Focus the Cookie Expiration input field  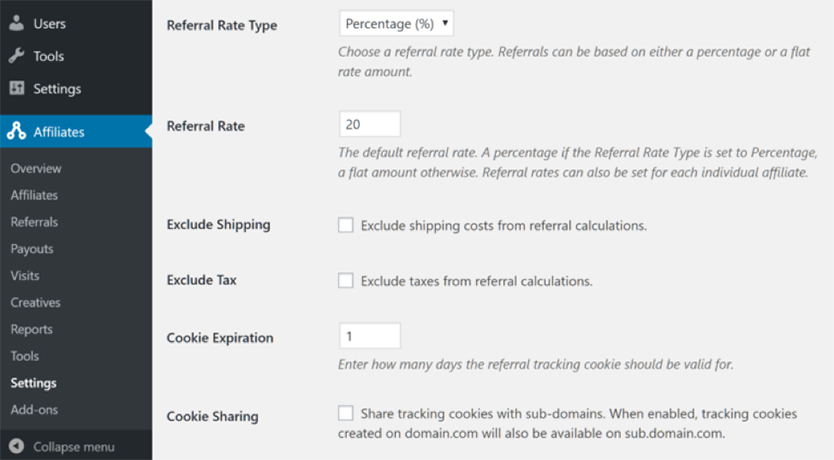370,336
